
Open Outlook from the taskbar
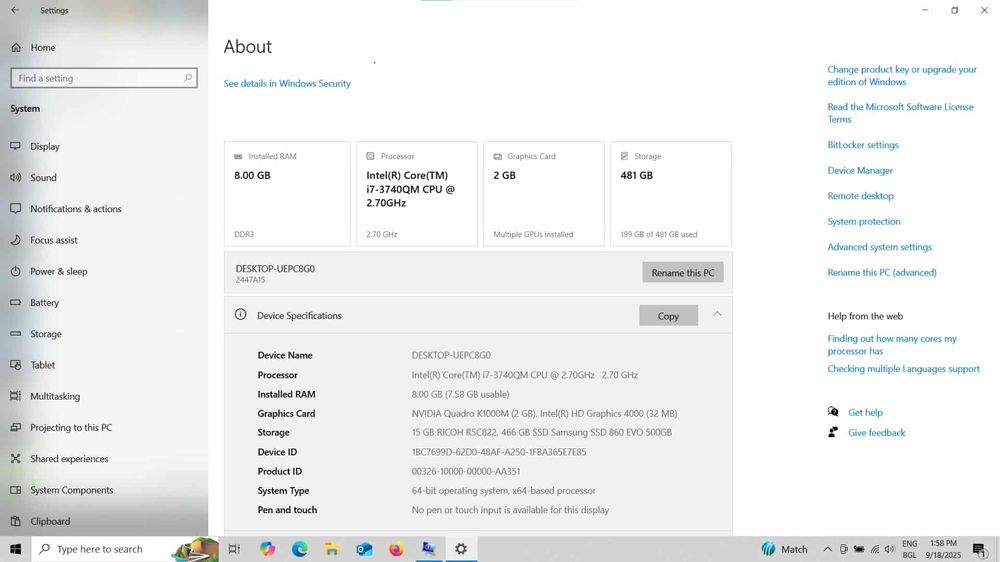[x=364, y=549]
